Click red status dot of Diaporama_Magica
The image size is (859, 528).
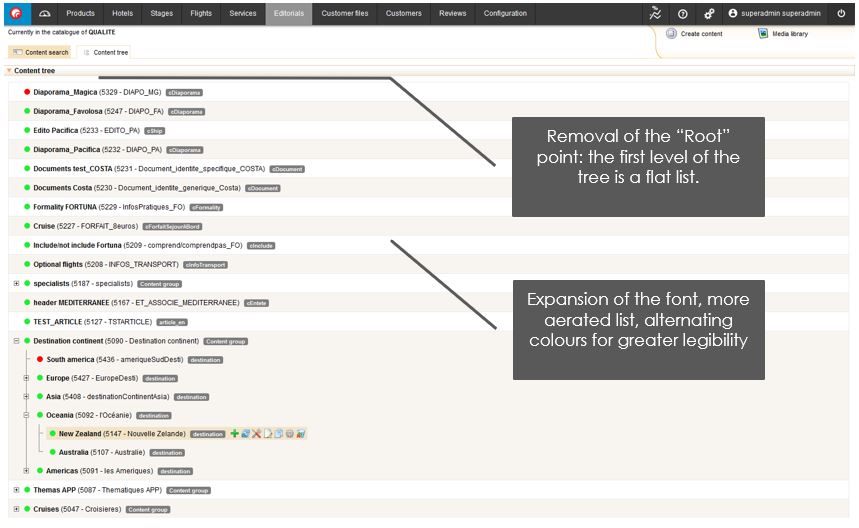(27, 92)
